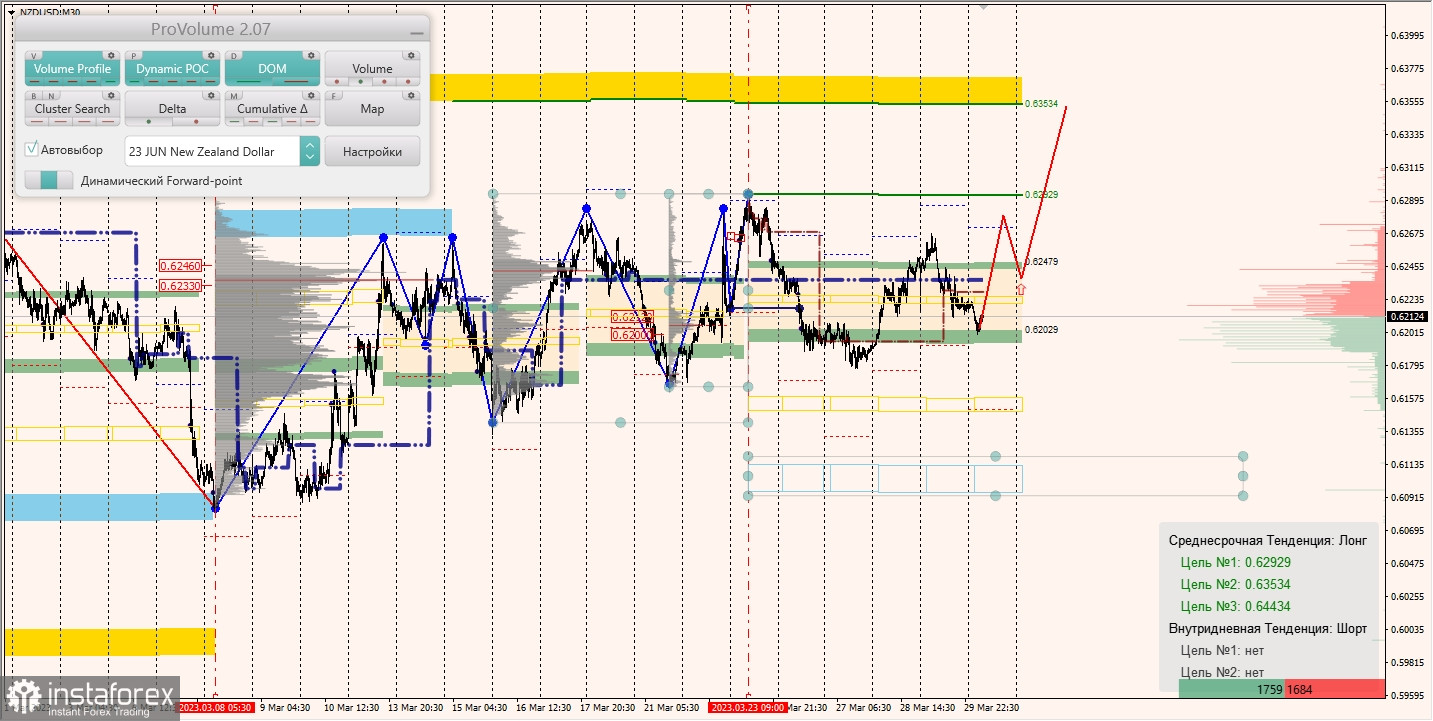The image size is (1433, 721).
Task: Click the B hotkey tab on Cluster Search
Action: click(35, 96)
